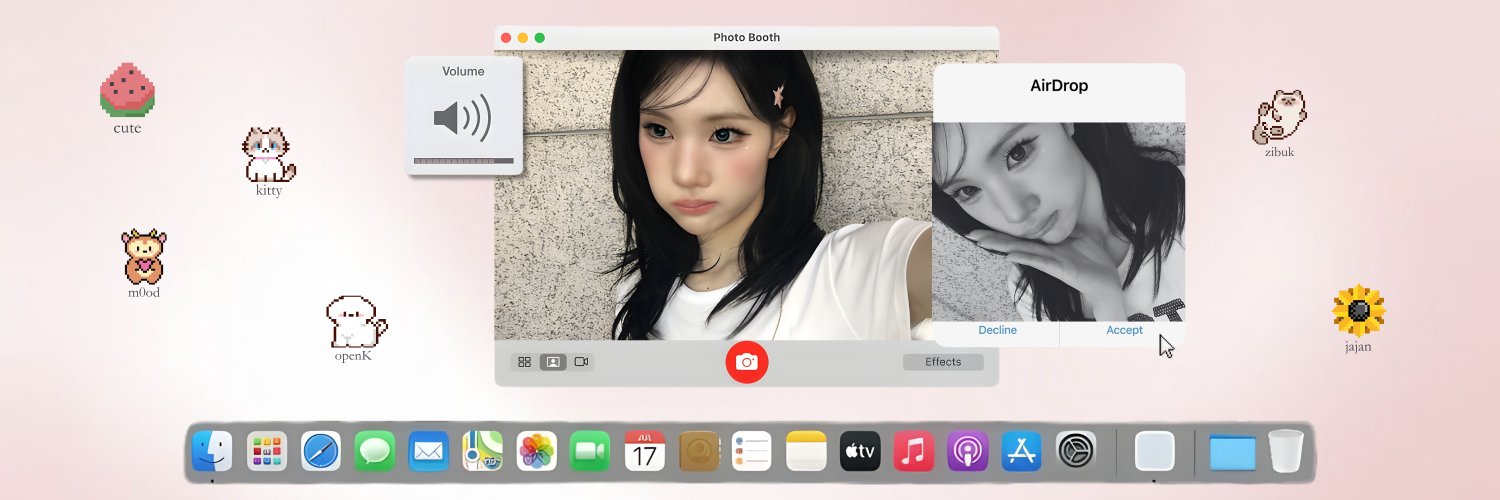Select the 'jajan' sunflower desktop icon
Viewport: 1500px width, 500px height.
[1359, 311]
